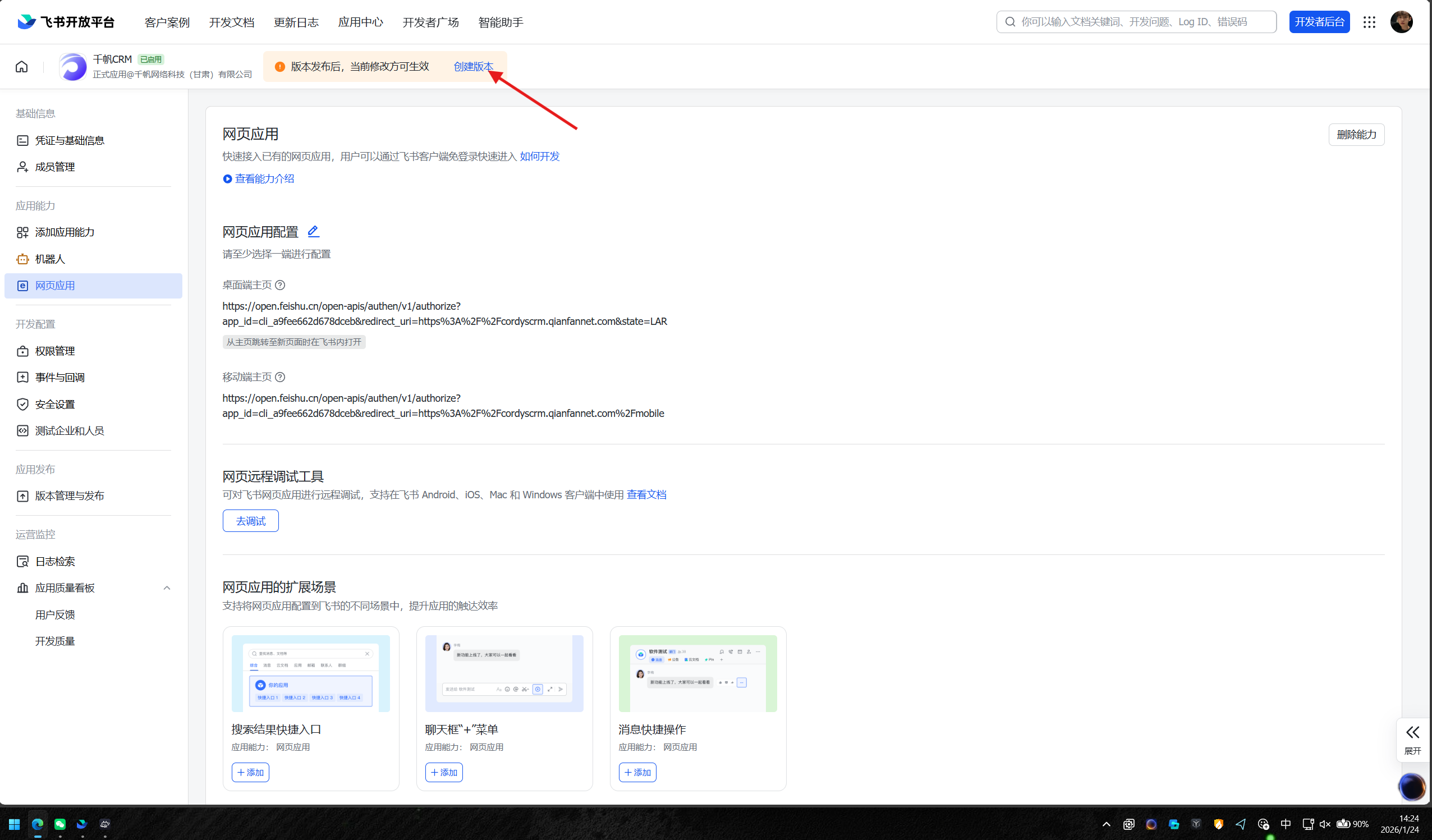Collapse the 应用质量看板 sidebar section

(x=167, y=587)
